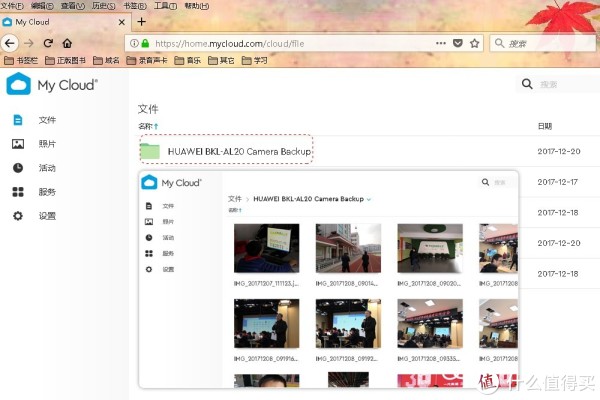Go back with the browser back arrow
The height and width of the screenshot is (400, 600).
pos(10,43)
